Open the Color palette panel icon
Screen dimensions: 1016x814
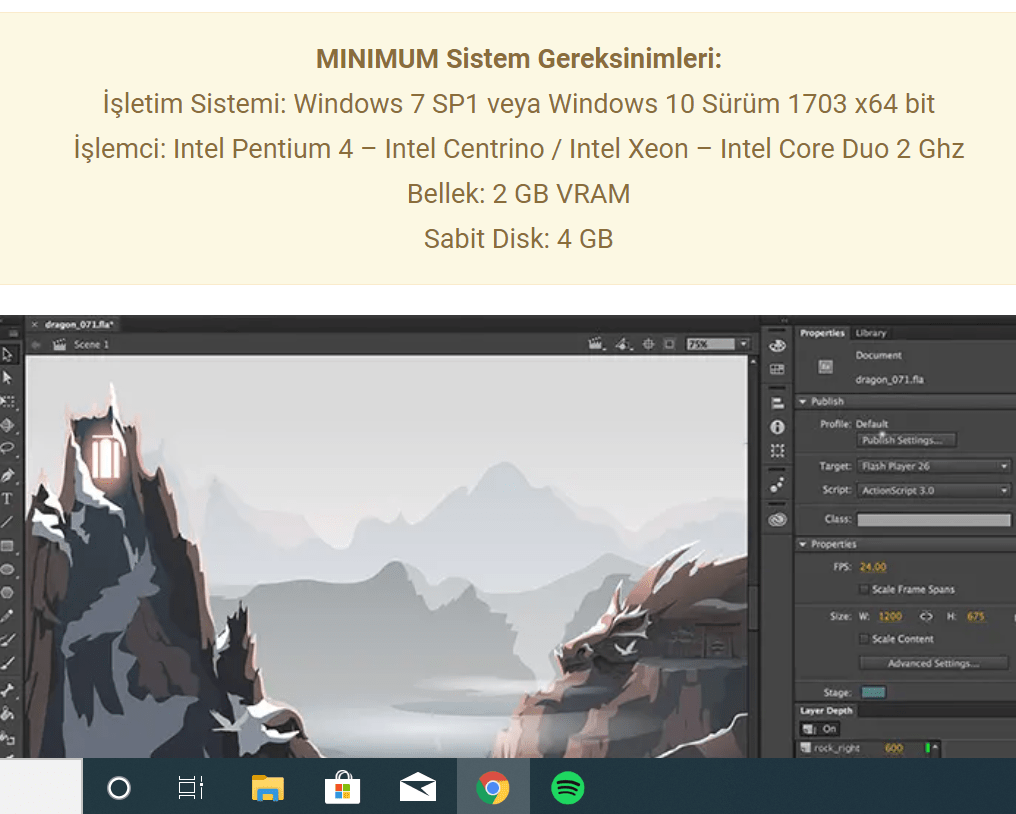(x=778, y=346)
